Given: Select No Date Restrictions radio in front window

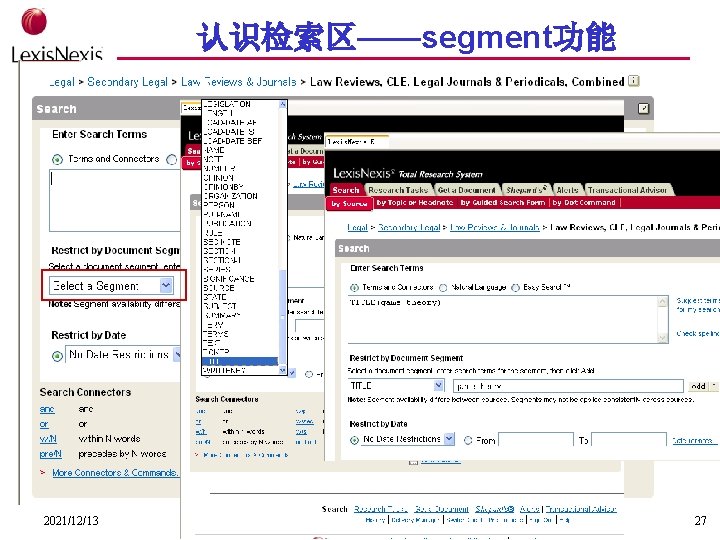Looking at the screenshot, I should coord(354,440).
